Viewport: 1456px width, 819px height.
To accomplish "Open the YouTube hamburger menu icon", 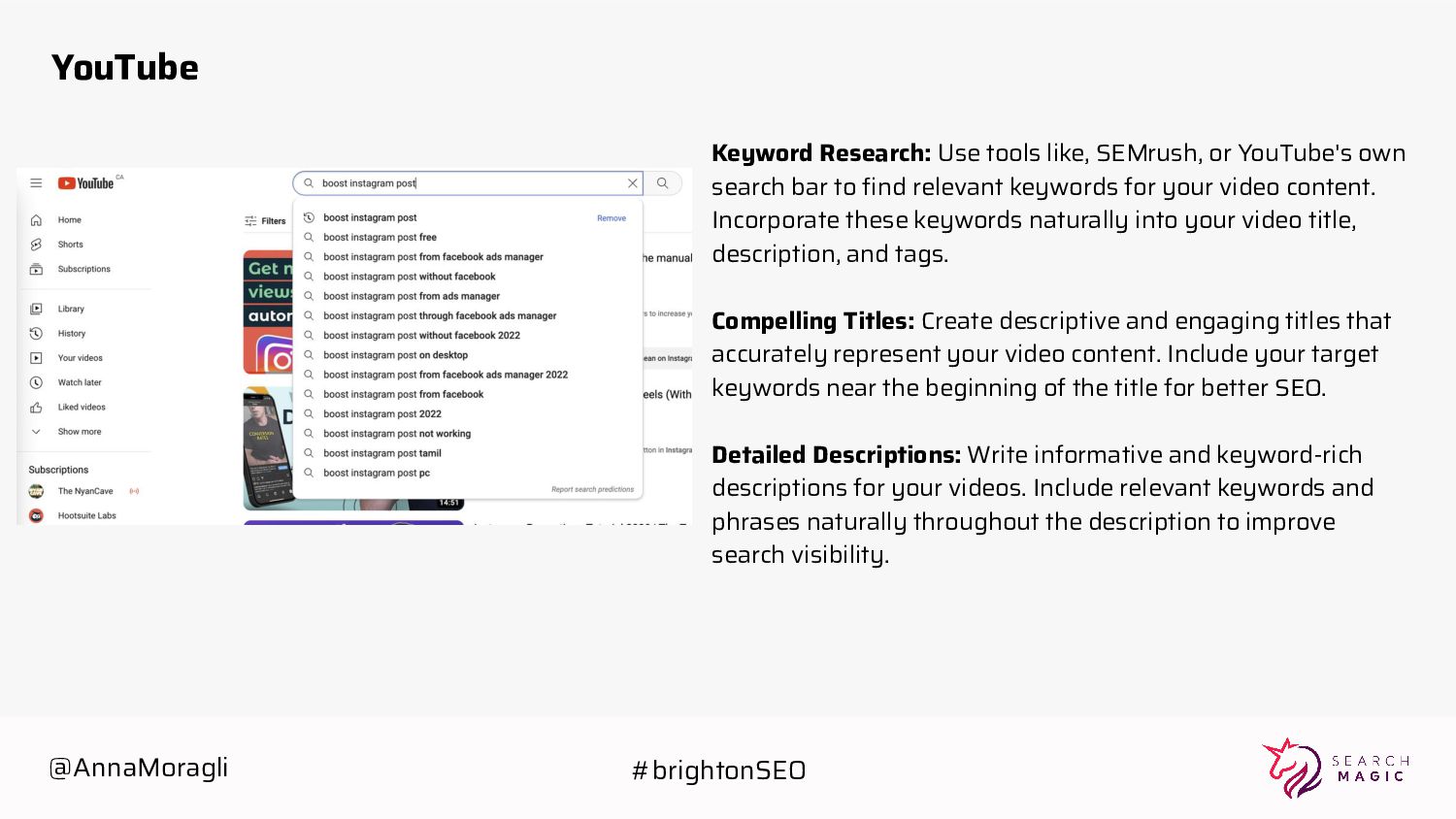I will click(x=36, y=182).
